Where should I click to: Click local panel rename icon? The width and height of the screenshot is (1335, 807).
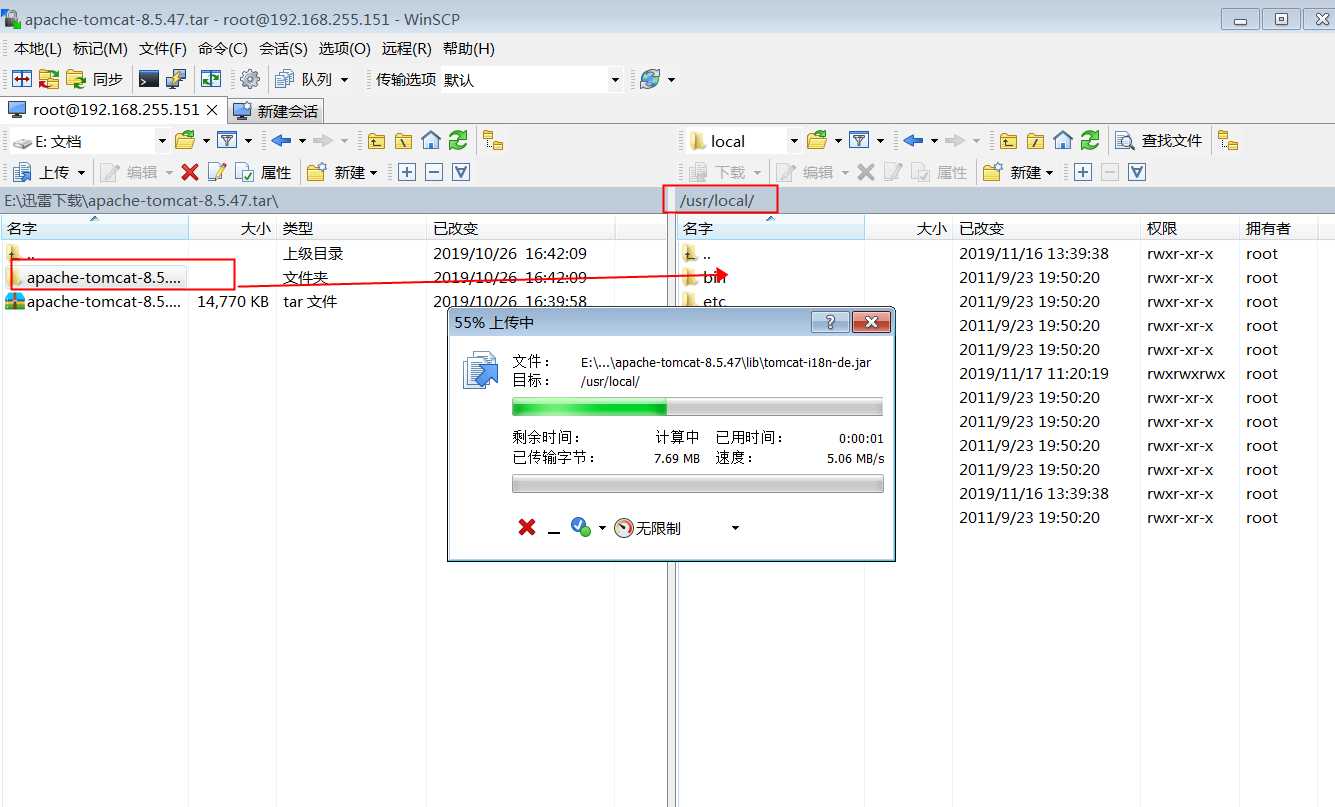pyautogui.click(x=216, y=172)
